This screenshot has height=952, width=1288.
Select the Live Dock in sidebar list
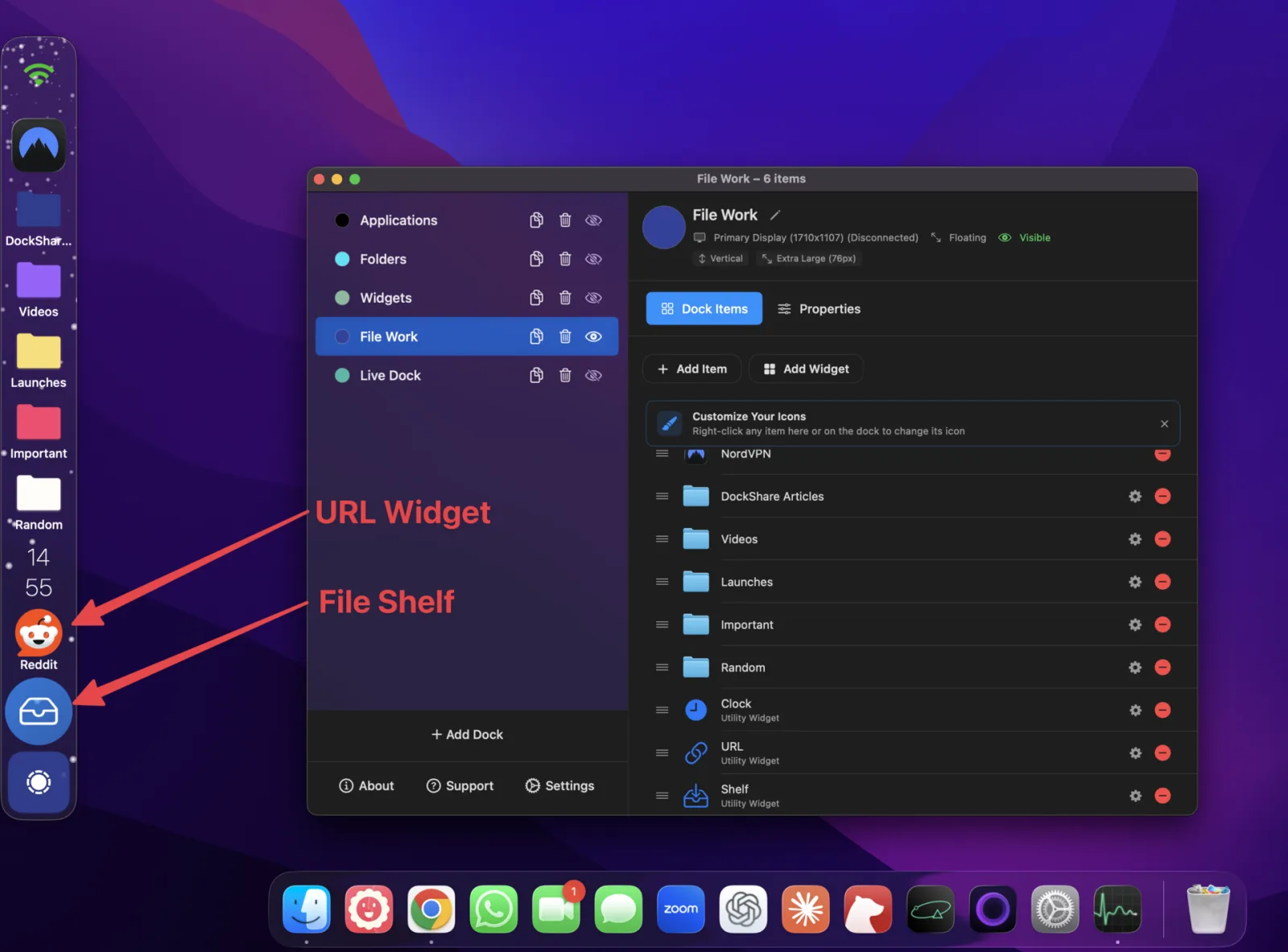click(467, 375)
